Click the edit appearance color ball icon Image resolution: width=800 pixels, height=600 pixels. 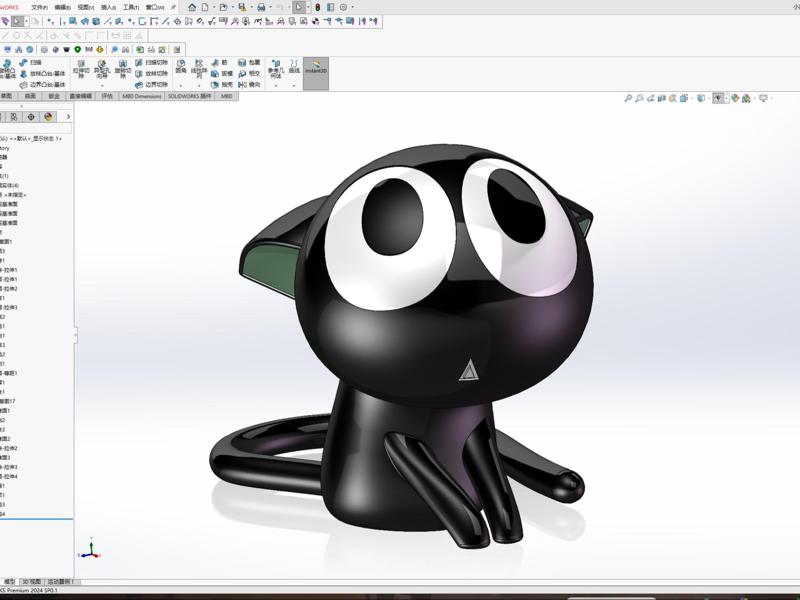pos(735,98)
